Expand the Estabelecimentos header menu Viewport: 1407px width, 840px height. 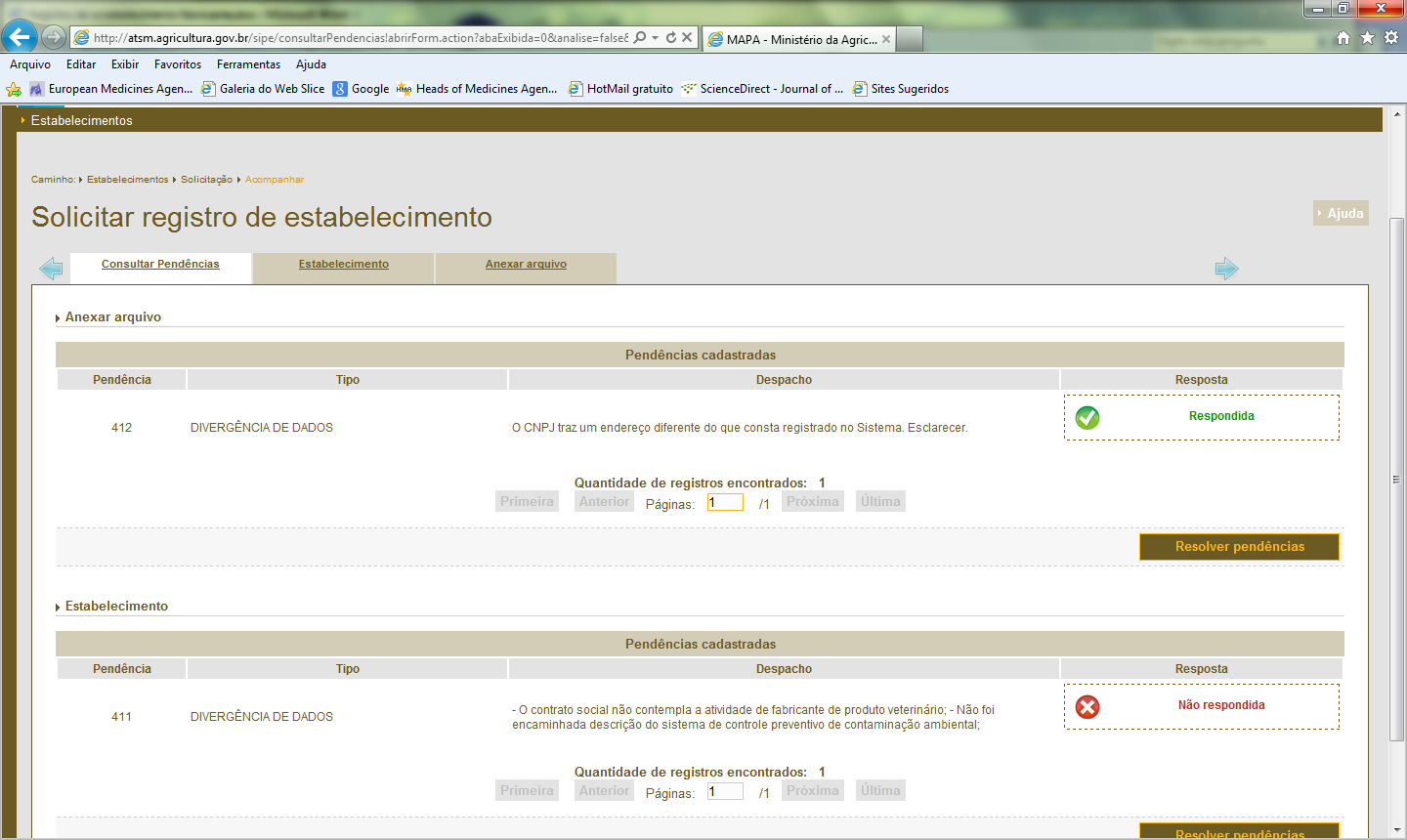(81, 121)
